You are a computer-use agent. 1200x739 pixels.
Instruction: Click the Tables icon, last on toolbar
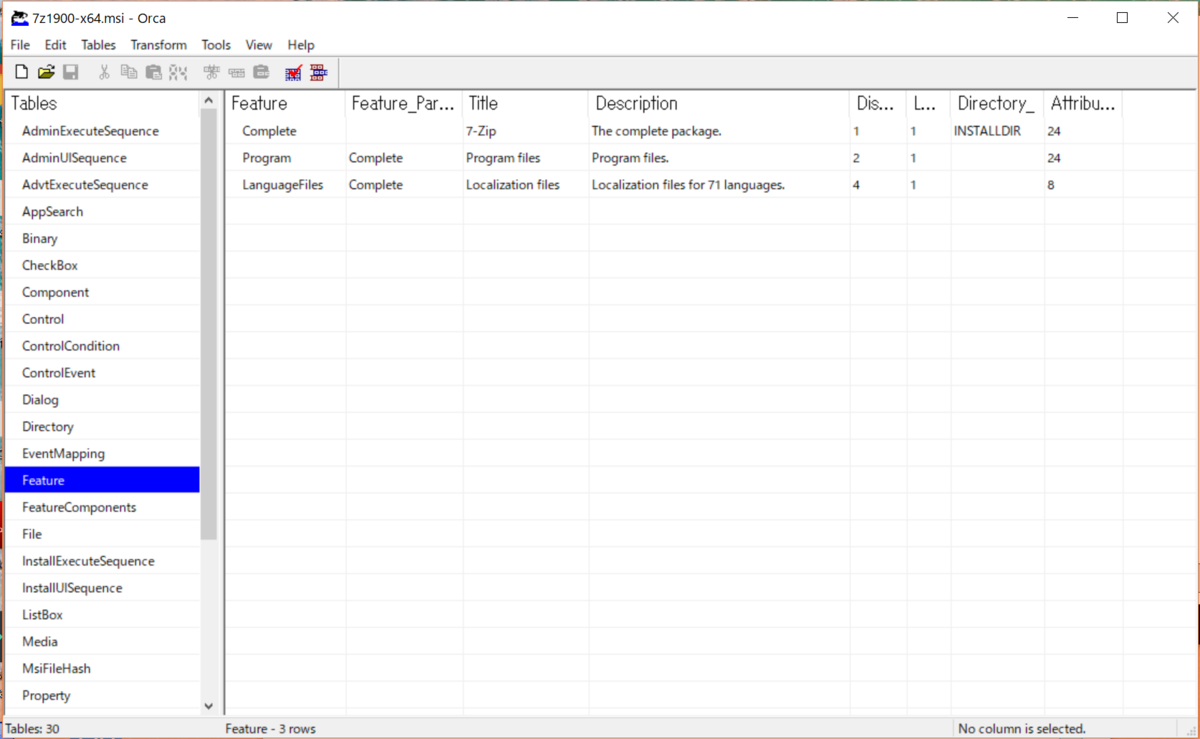click(318, 72)
